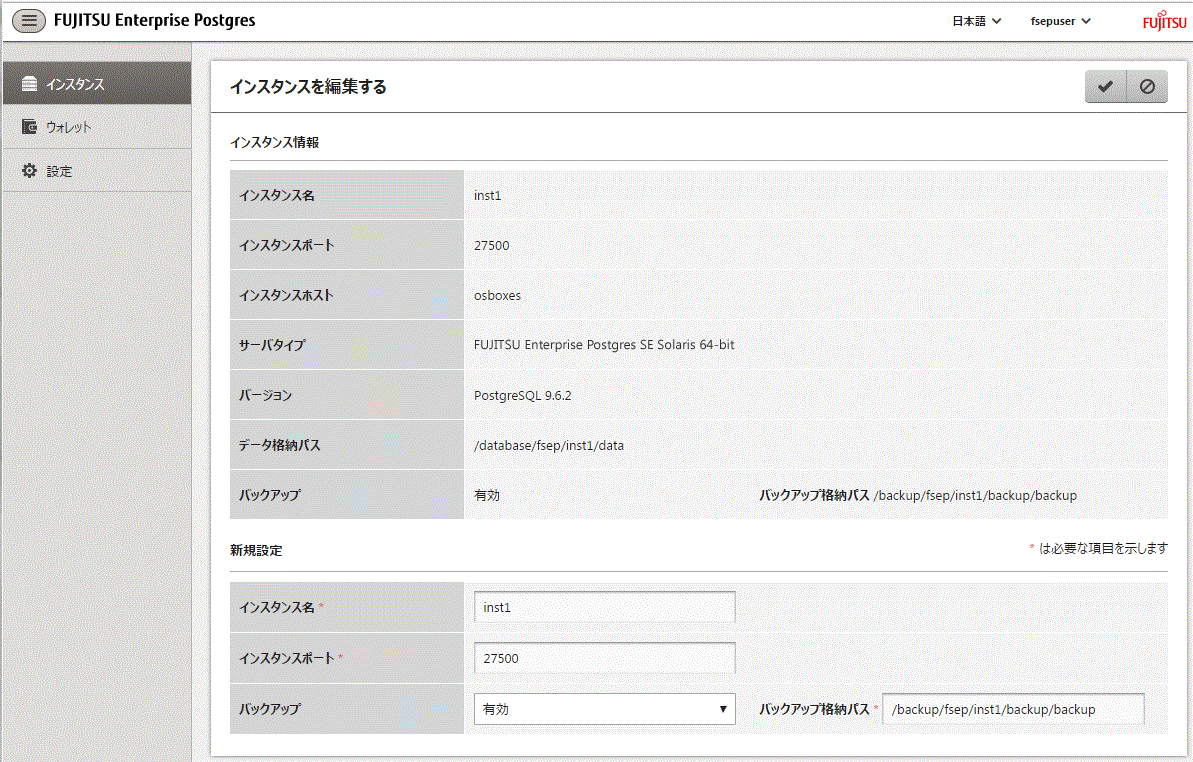Click the read-only instance name value inst1
1193x762 pixels.
point(488,195)
